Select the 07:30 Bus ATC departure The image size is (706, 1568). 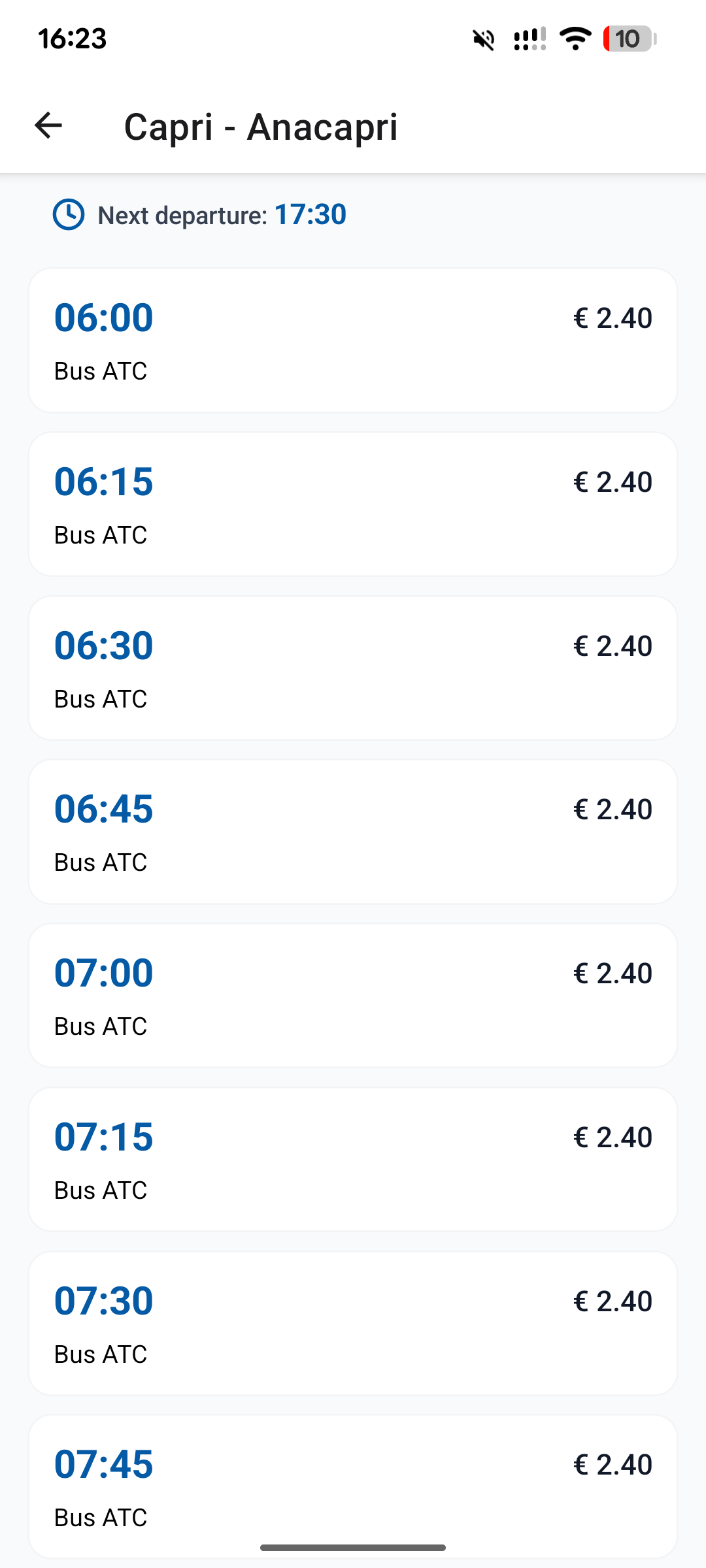pos(353,1323)
